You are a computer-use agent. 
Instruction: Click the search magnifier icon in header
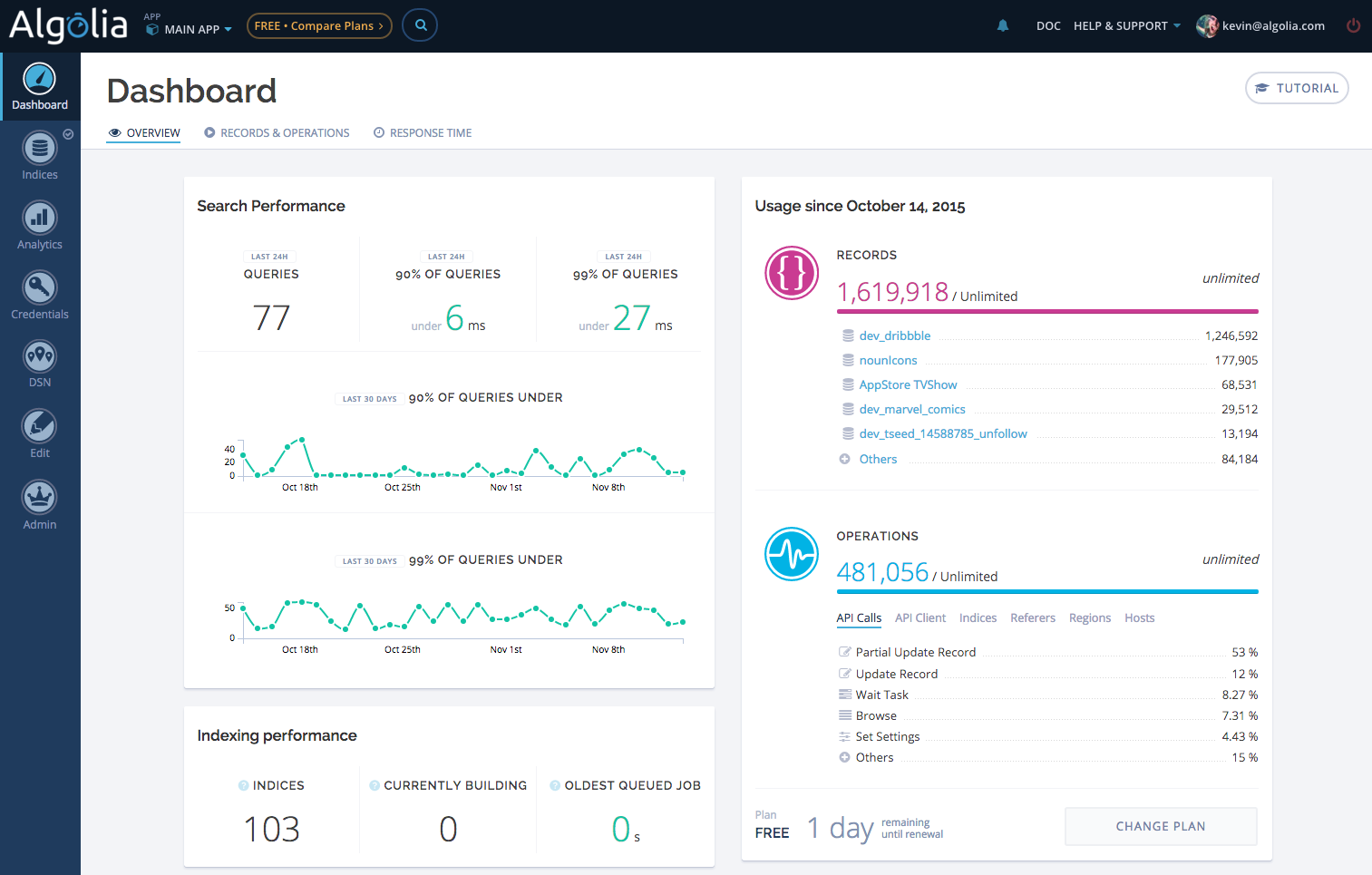coord(420,25)
